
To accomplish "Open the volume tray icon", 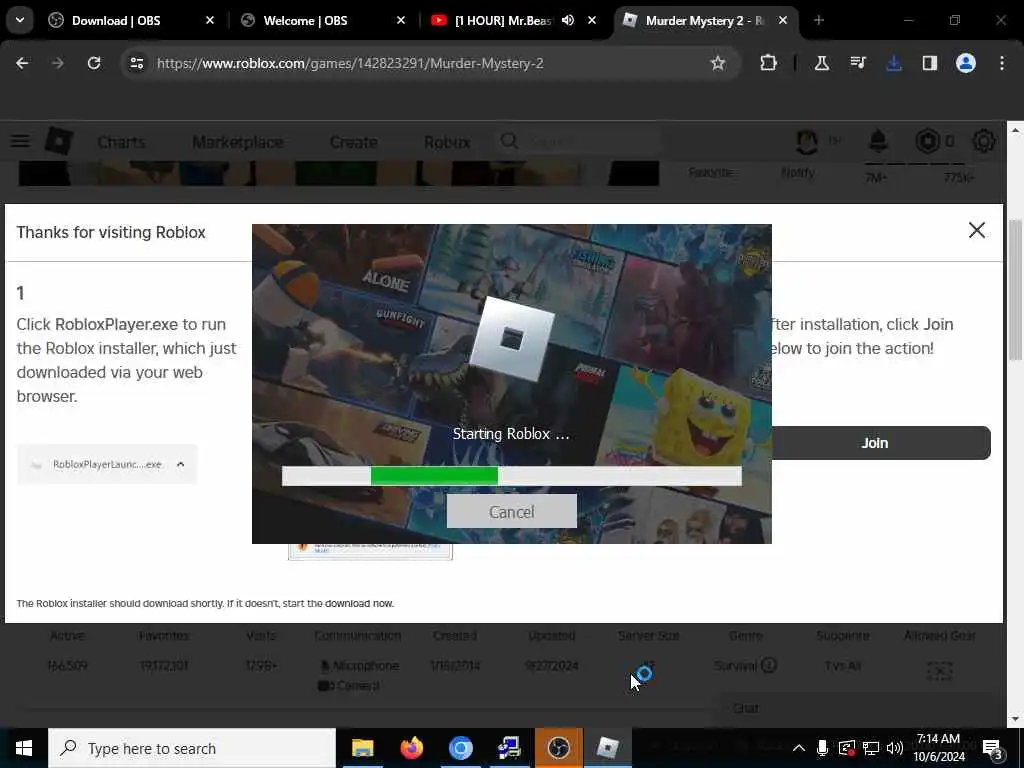I will 895,748.
